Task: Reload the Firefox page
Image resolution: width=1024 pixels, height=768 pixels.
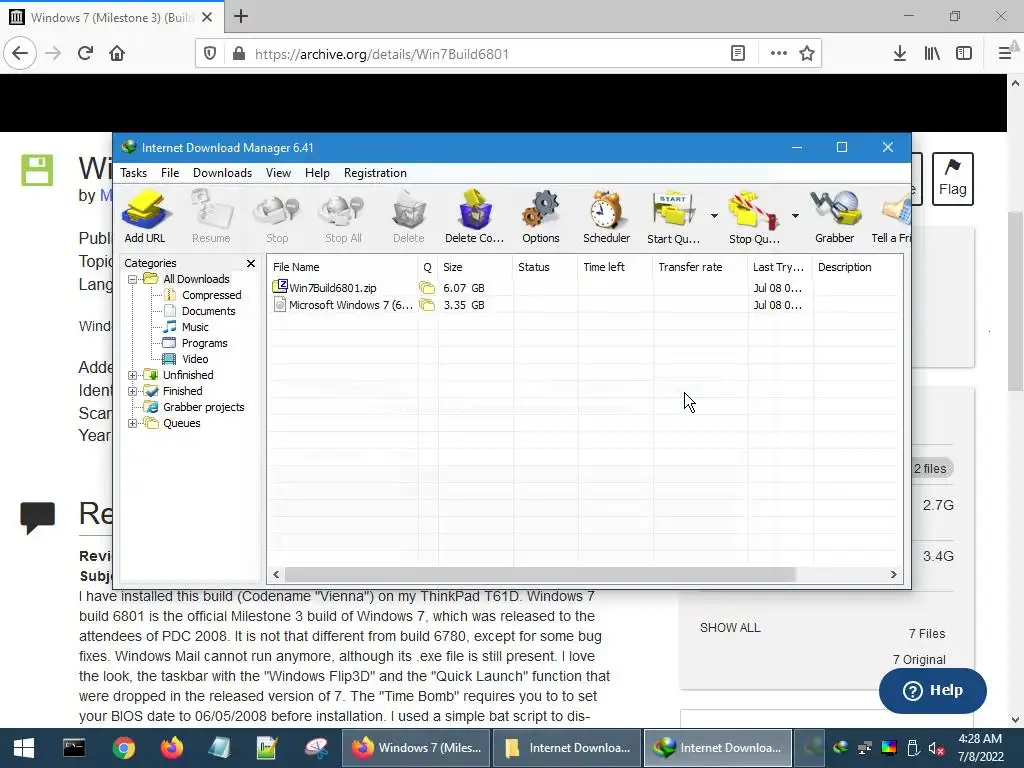Action: tap(86, 54)
